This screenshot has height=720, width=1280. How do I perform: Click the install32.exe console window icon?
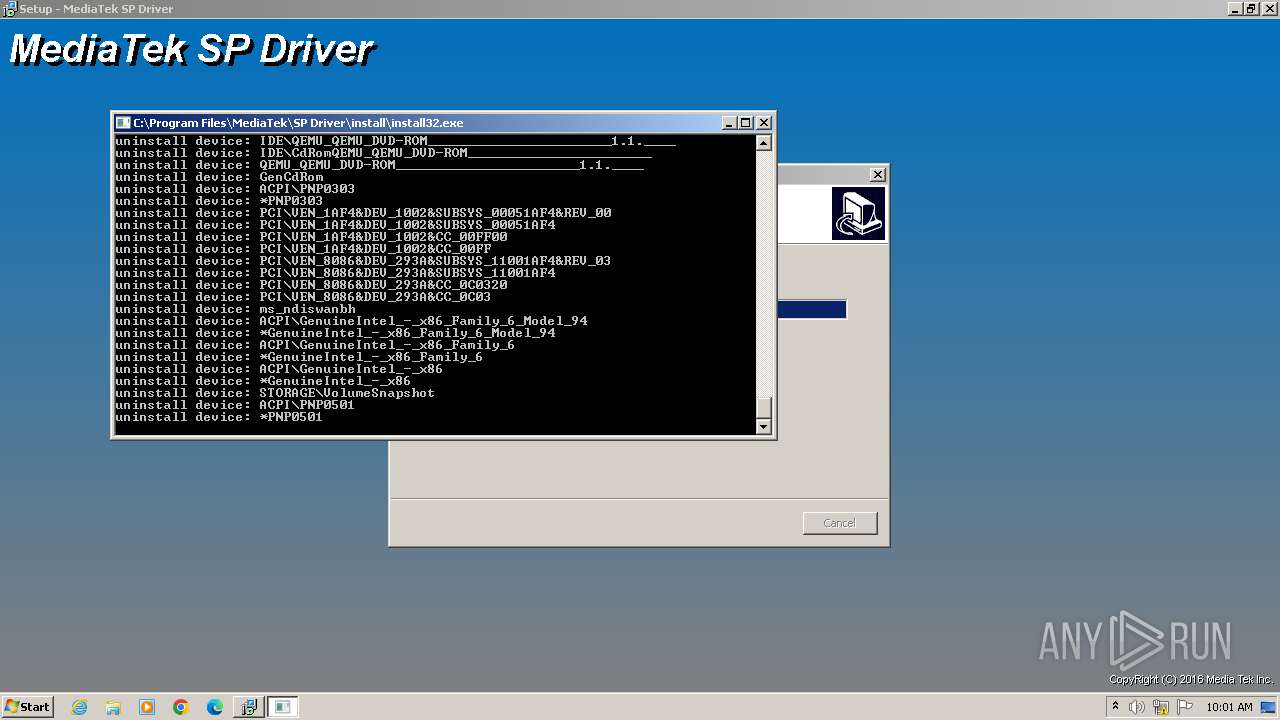click(123, 123)
